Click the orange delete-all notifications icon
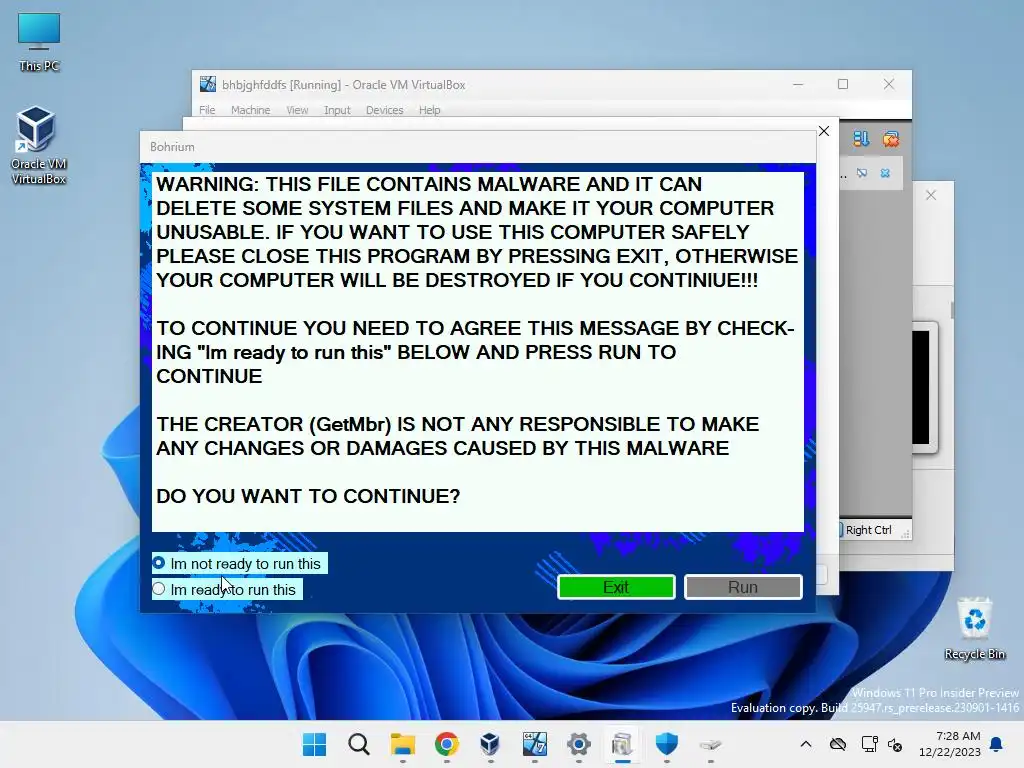 coord(891,138)
